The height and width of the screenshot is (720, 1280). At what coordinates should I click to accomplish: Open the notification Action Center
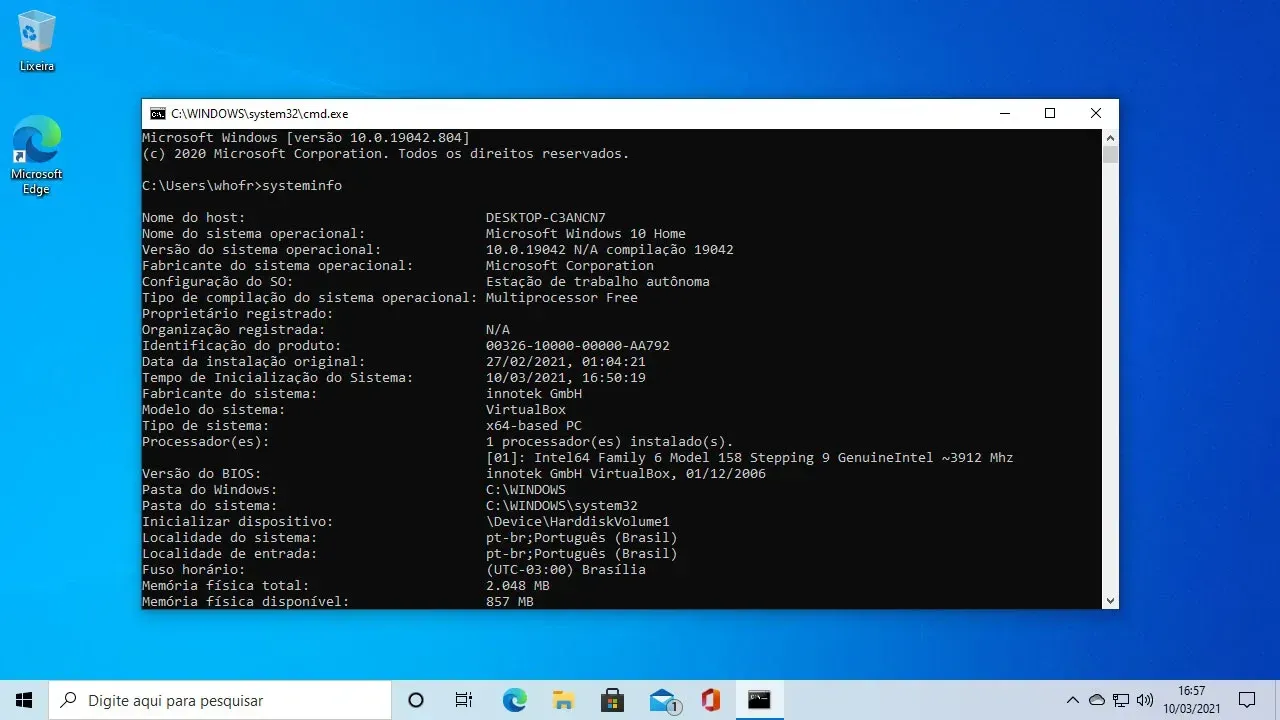(1247, 700)
